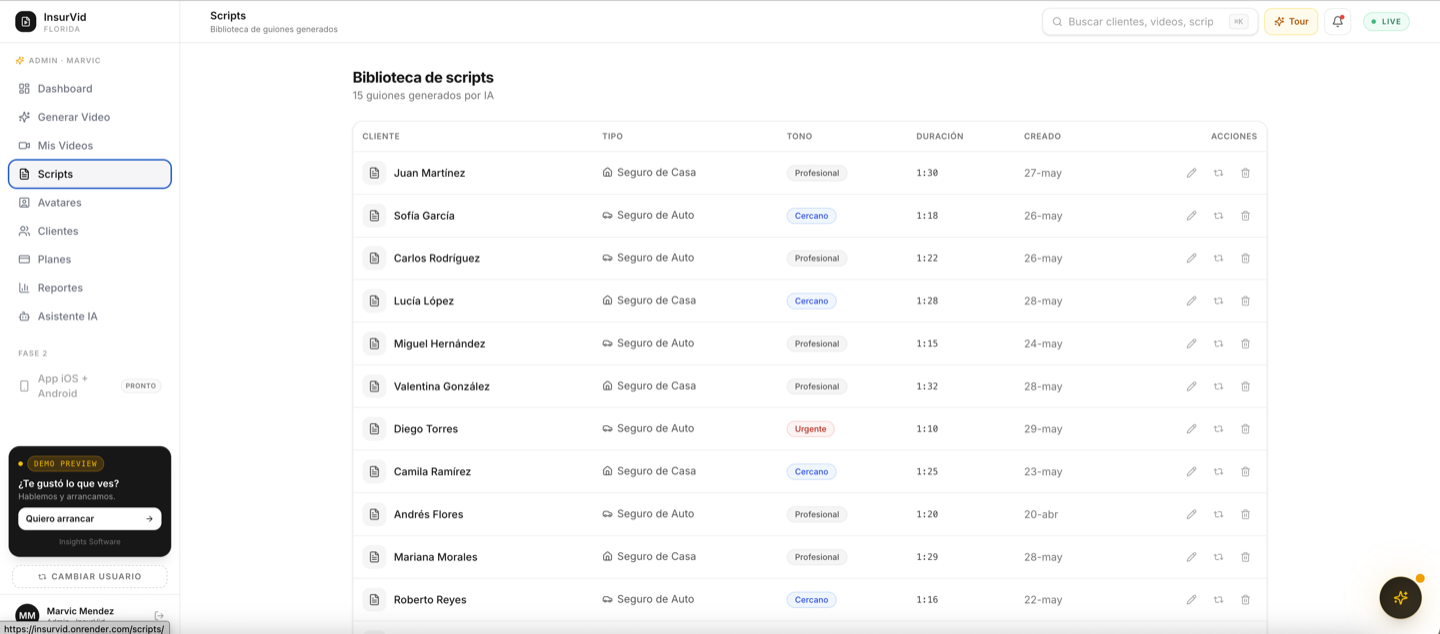Regenerate Camila Ramírez script
The height and width of the screenshot is (634, 1440).
(1218, 472)
